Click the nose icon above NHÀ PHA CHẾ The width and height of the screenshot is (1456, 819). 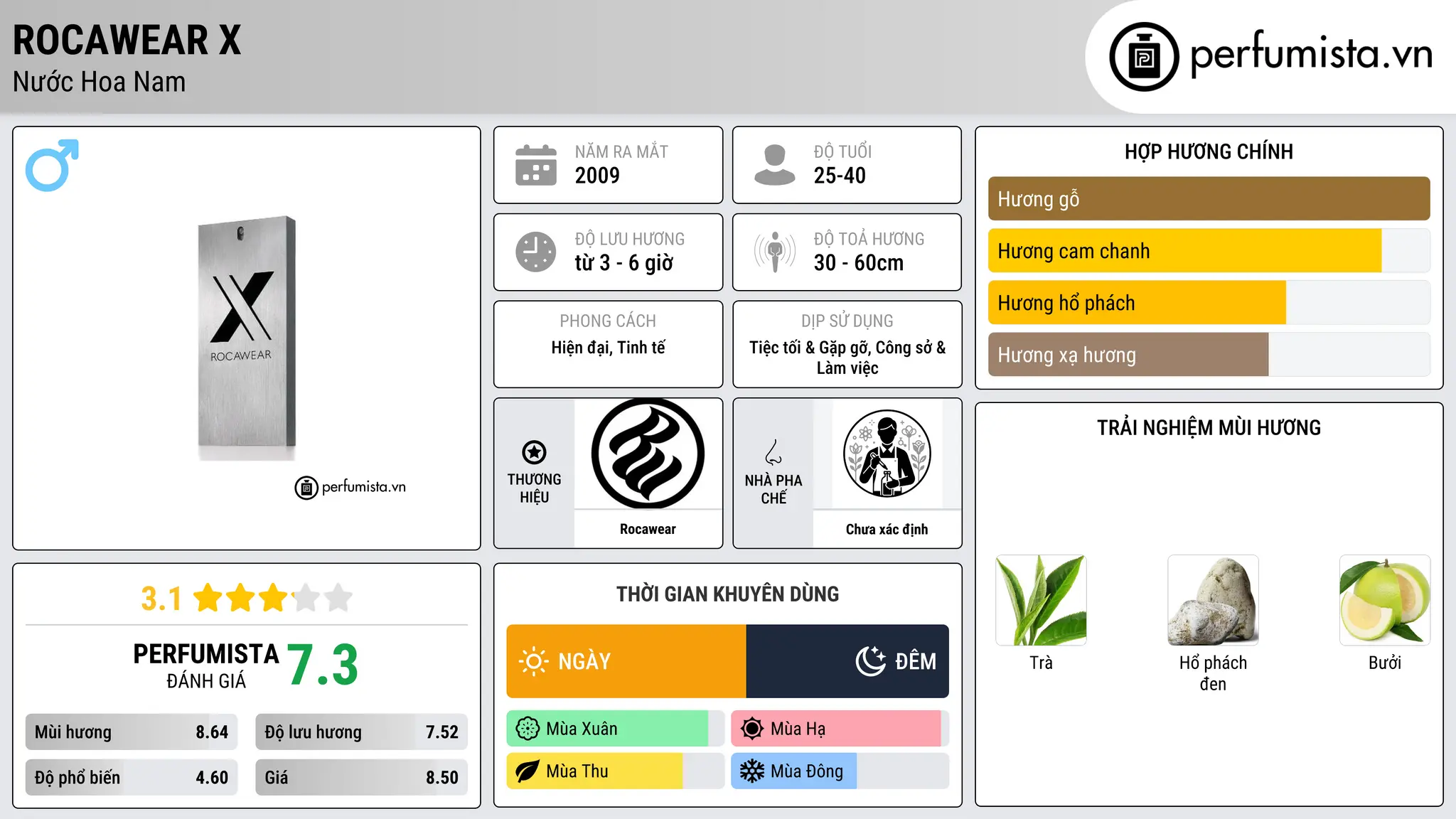[773, 452]
